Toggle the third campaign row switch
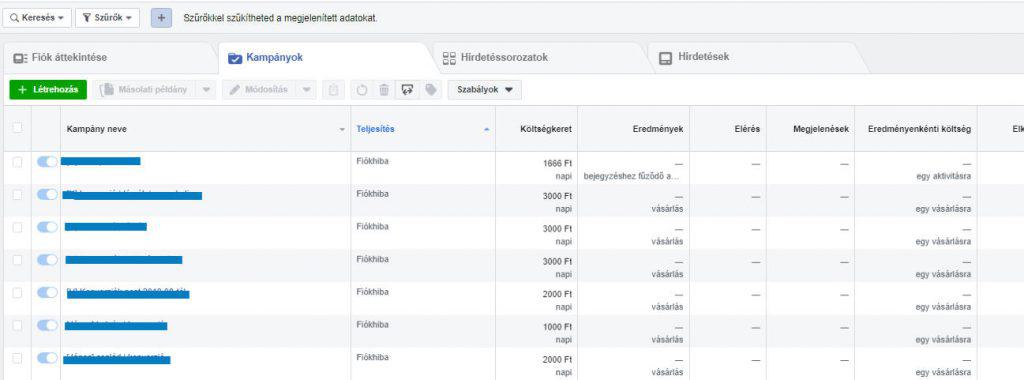 pyautogui.click(x=47, y=227)
